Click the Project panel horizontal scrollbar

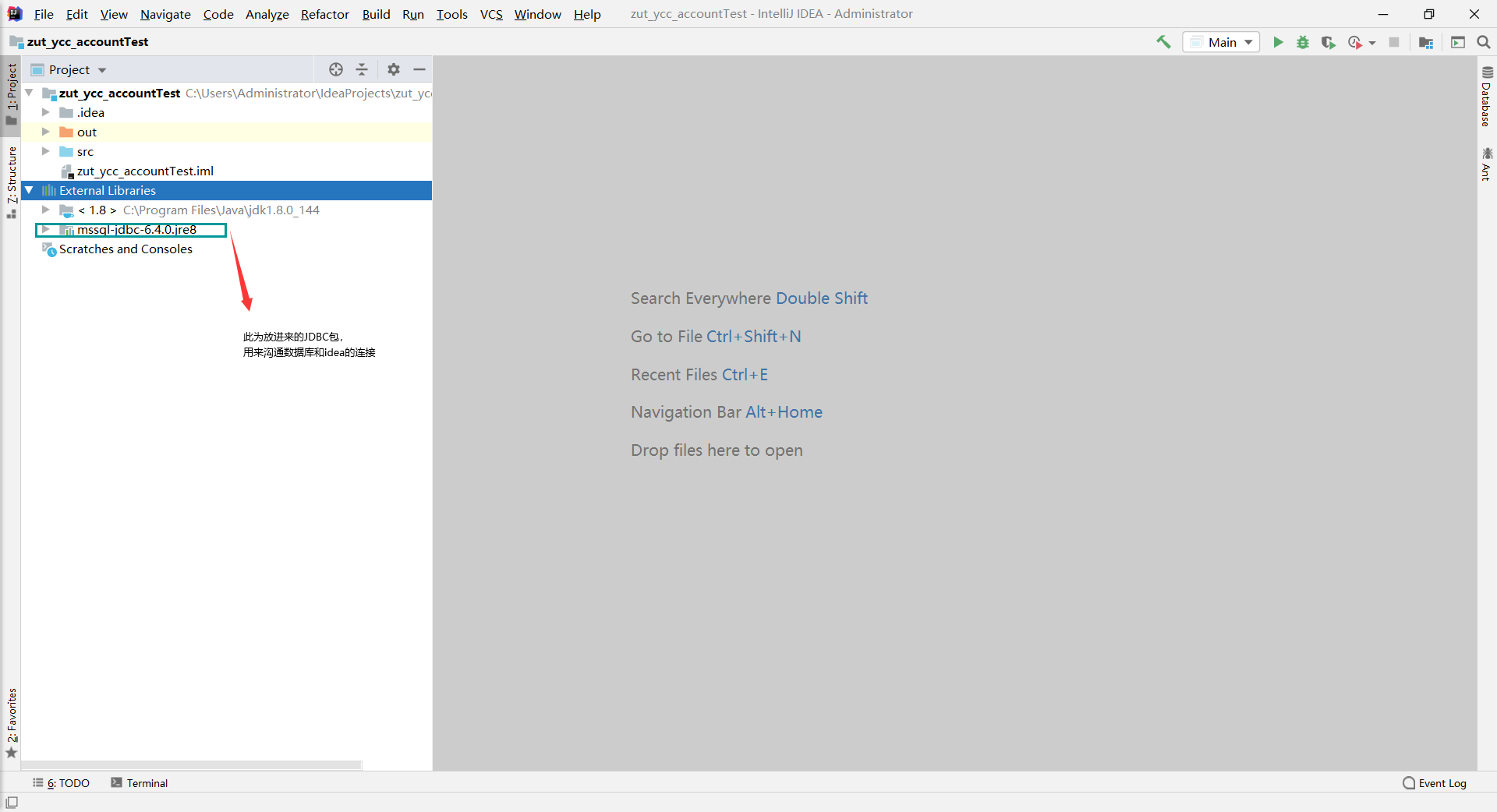tap(192, 765)
